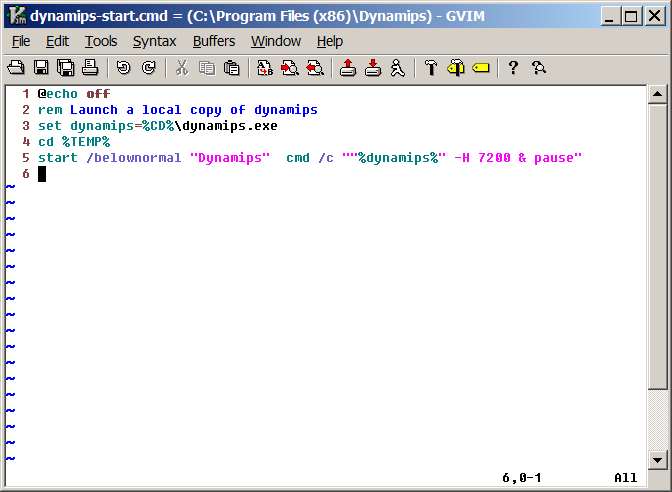Save session with download arrow icon
Screen dimensions: 672x492
coord(373,68)
